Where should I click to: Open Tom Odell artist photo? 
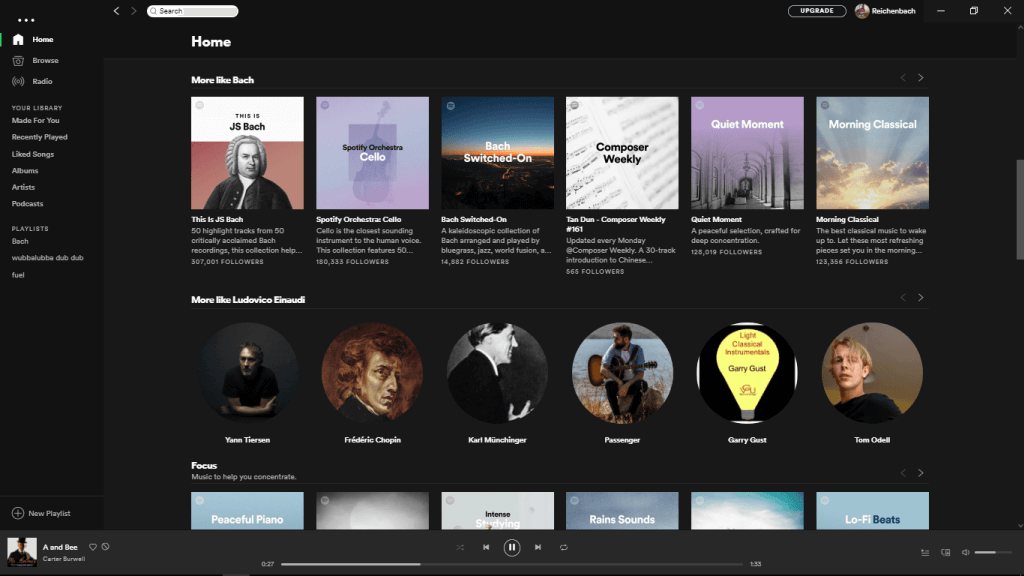click(872, 373)
